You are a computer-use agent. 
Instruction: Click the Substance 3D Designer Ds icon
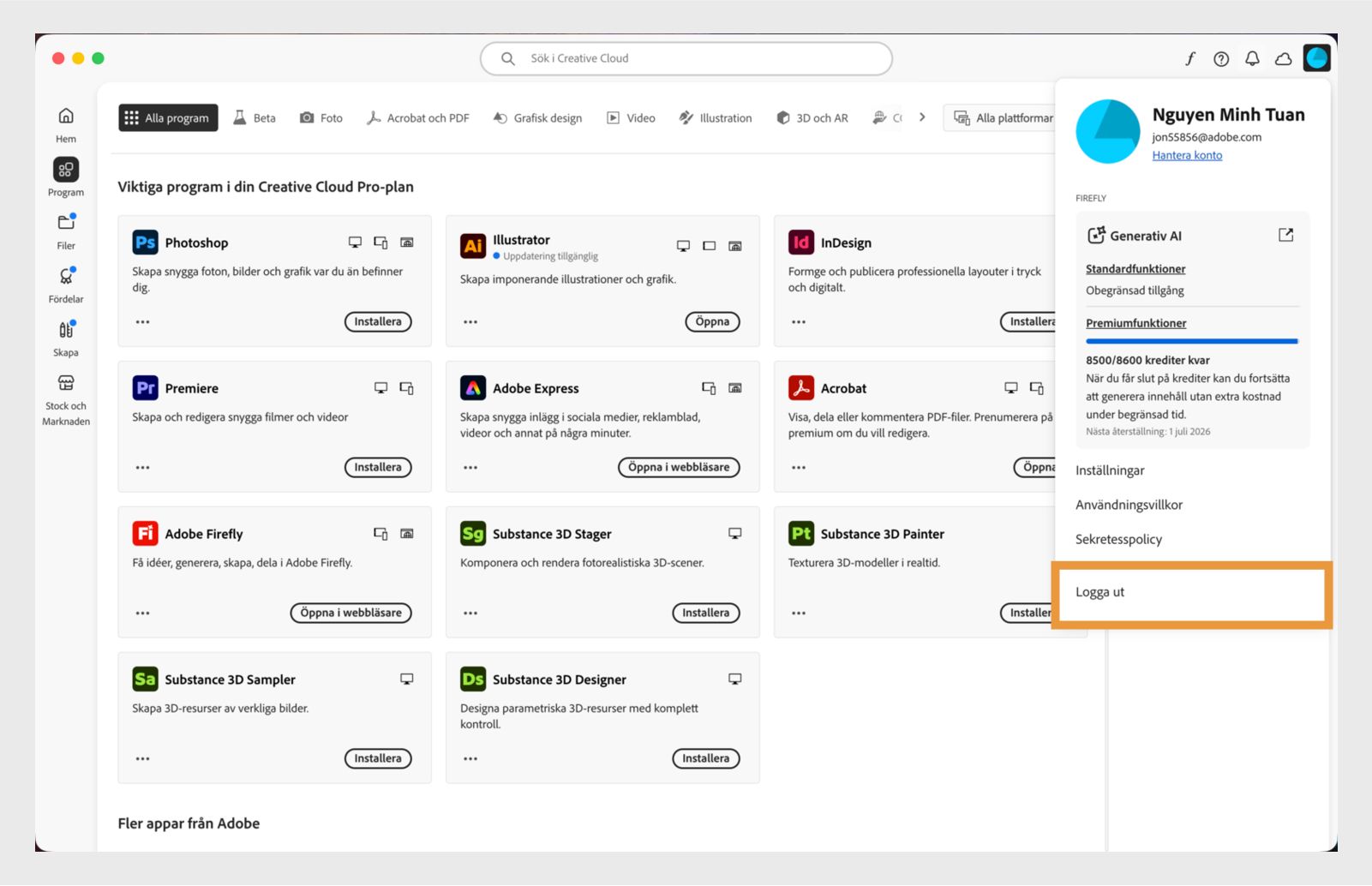[x=473, y=679]
